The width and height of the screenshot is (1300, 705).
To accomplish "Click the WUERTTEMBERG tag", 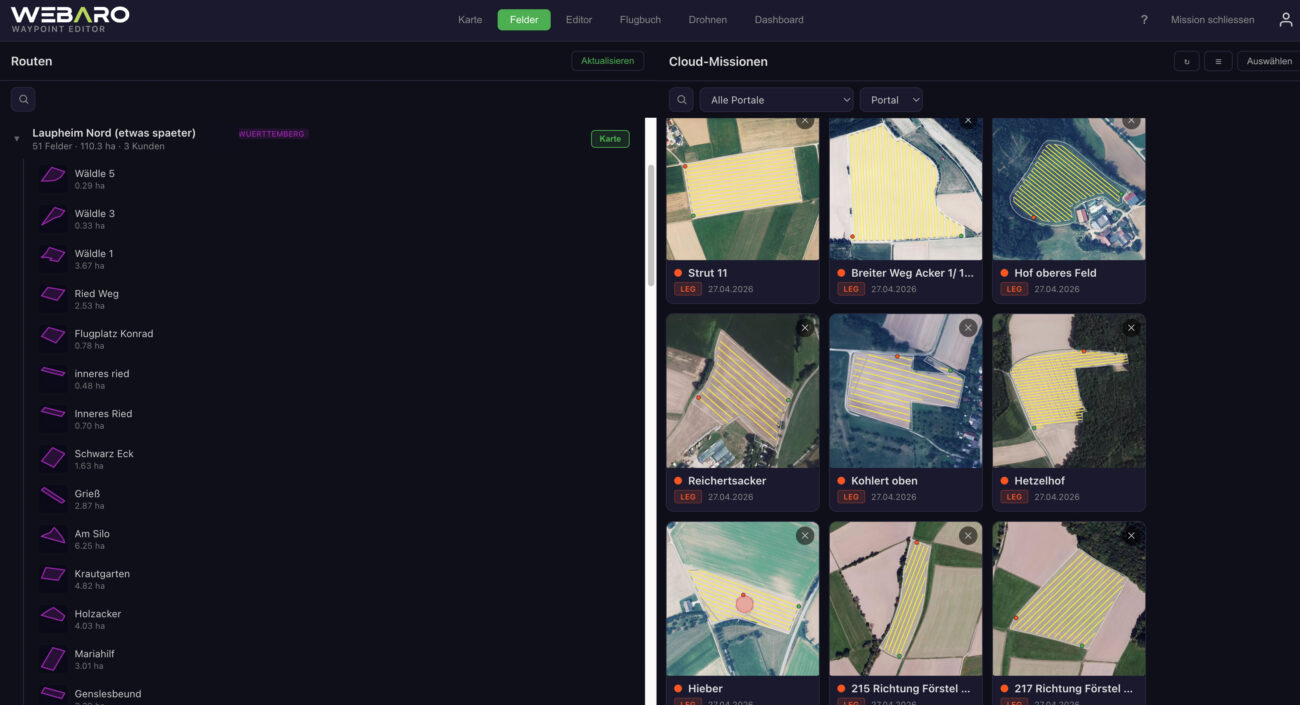I will [x=271, y=134].
